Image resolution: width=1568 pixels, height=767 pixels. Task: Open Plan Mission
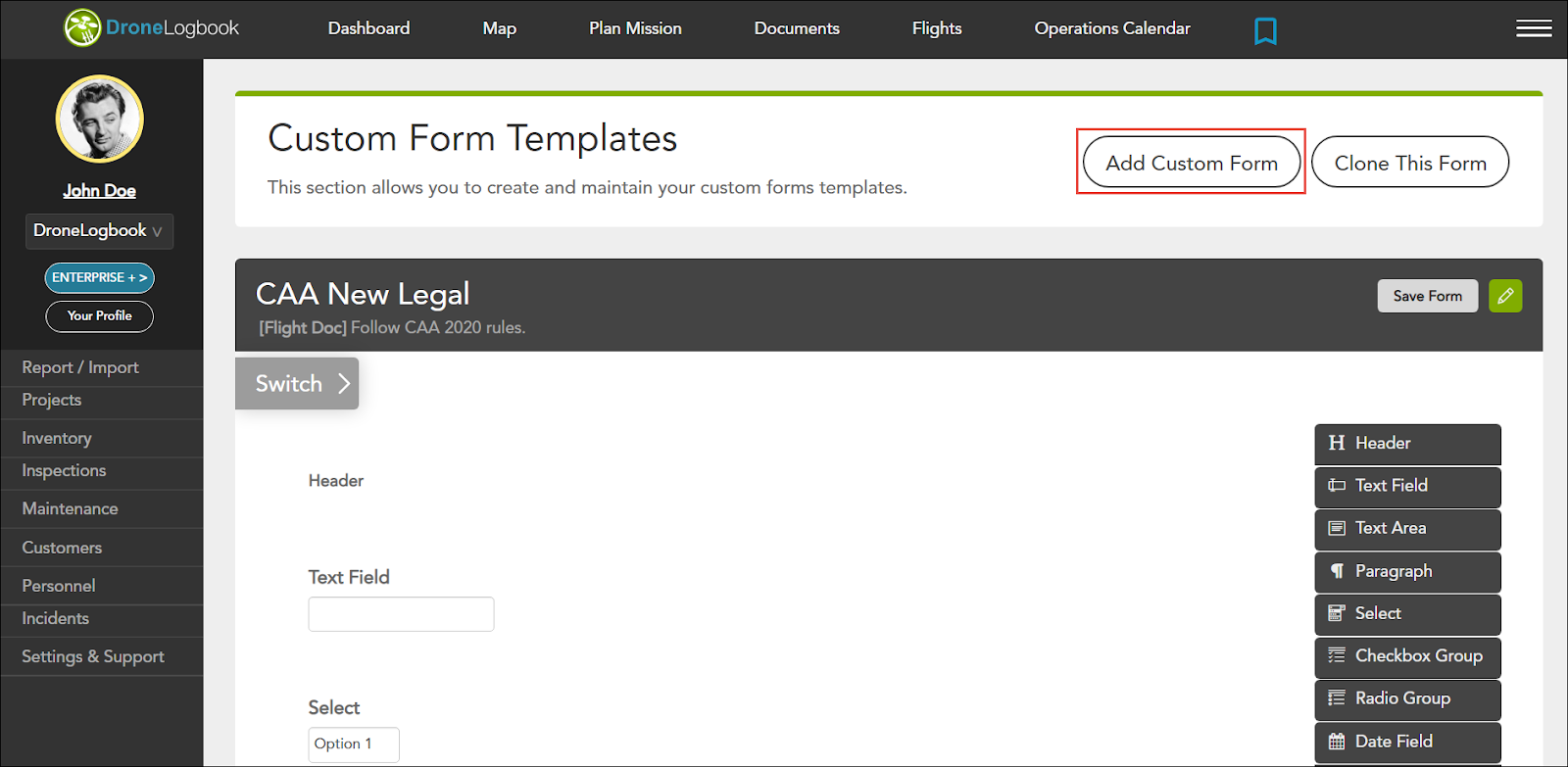click(635, 28)
